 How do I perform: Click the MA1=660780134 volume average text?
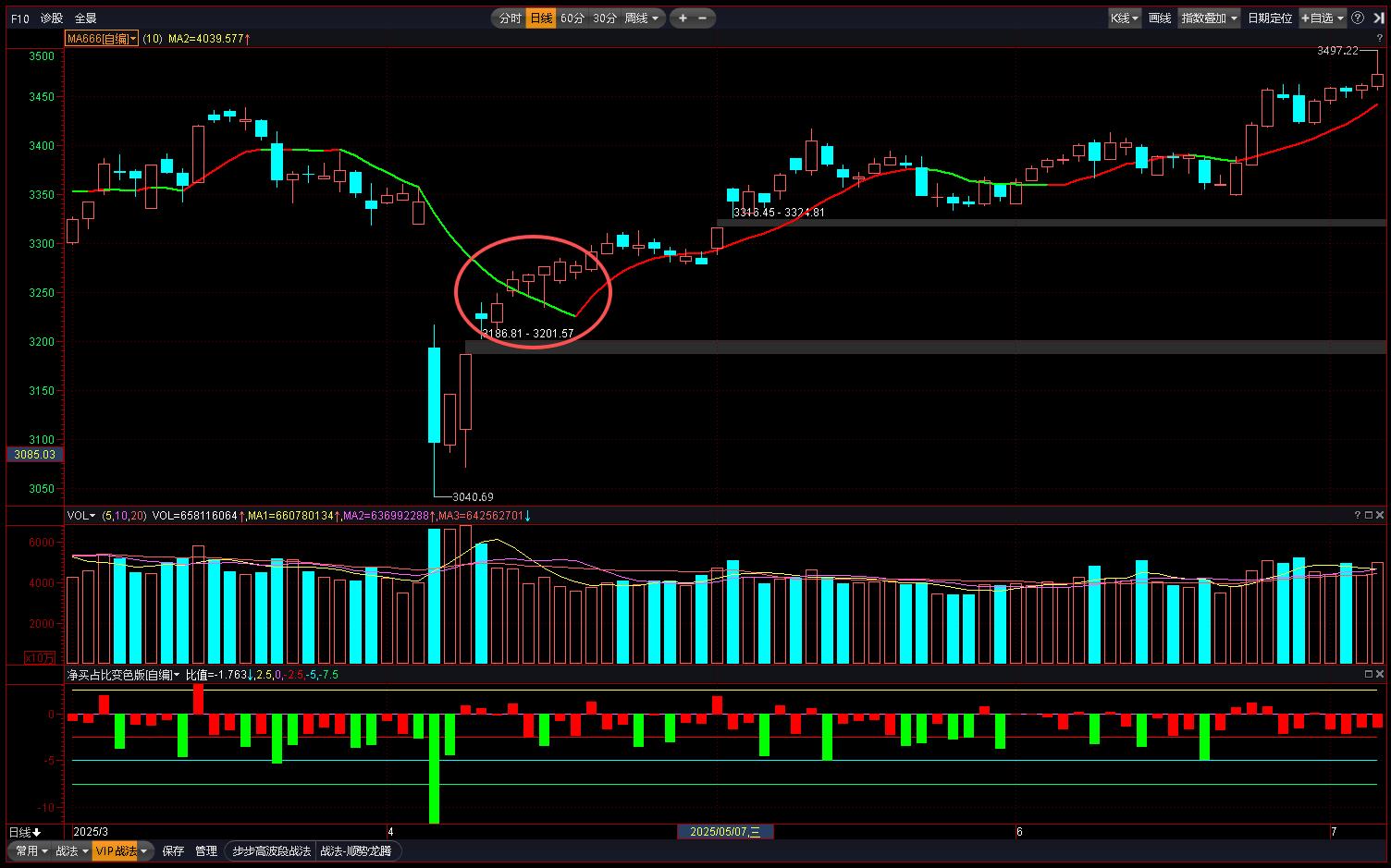[293, 515]
